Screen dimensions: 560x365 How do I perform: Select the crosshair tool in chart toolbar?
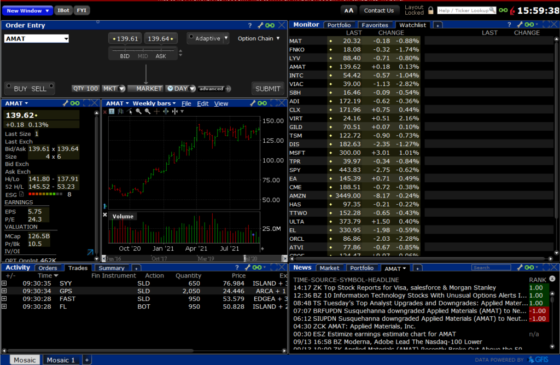tap(156, 111)
